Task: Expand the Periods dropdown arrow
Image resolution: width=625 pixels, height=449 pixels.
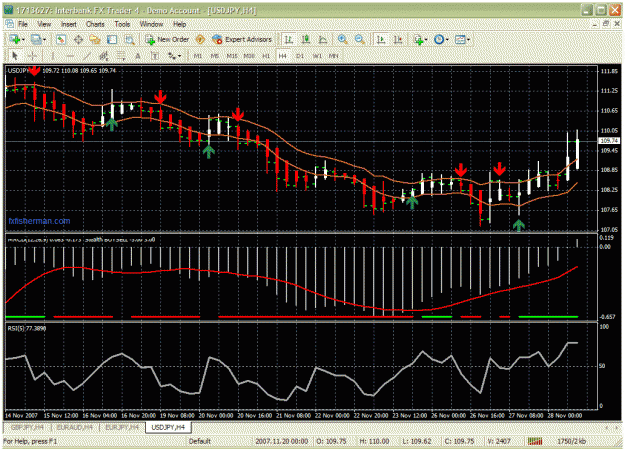Action: [x=447, y=39]
